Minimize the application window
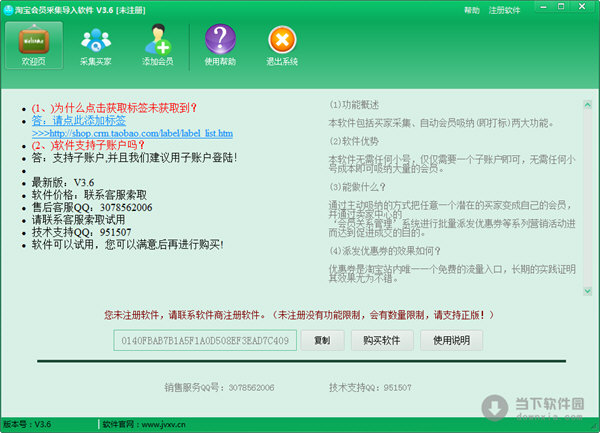The image size is (600, 433). click(543, 7)
